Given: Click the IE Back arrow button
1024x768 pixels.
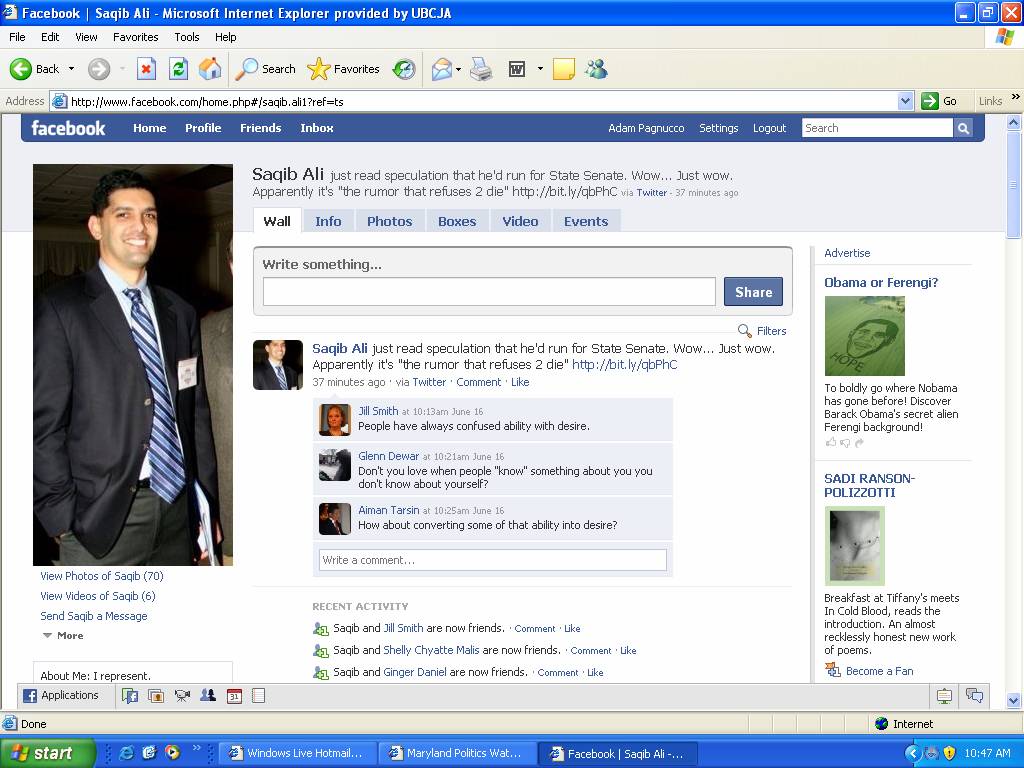Looking at the screenshot, I should click(21, 69).
